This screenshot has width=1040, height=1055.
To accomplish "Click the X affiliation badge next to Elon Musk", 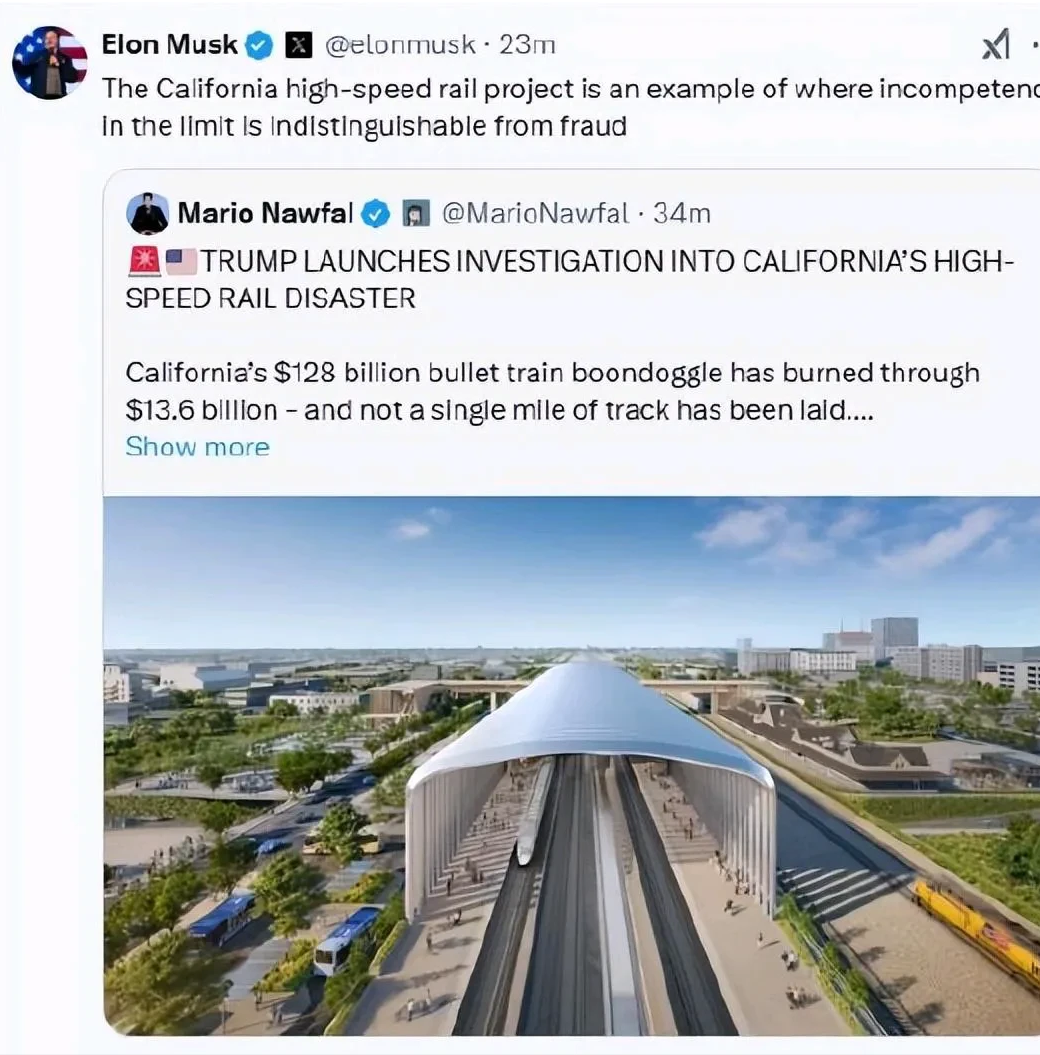I will pyautogui.click(x=299, y=45).
